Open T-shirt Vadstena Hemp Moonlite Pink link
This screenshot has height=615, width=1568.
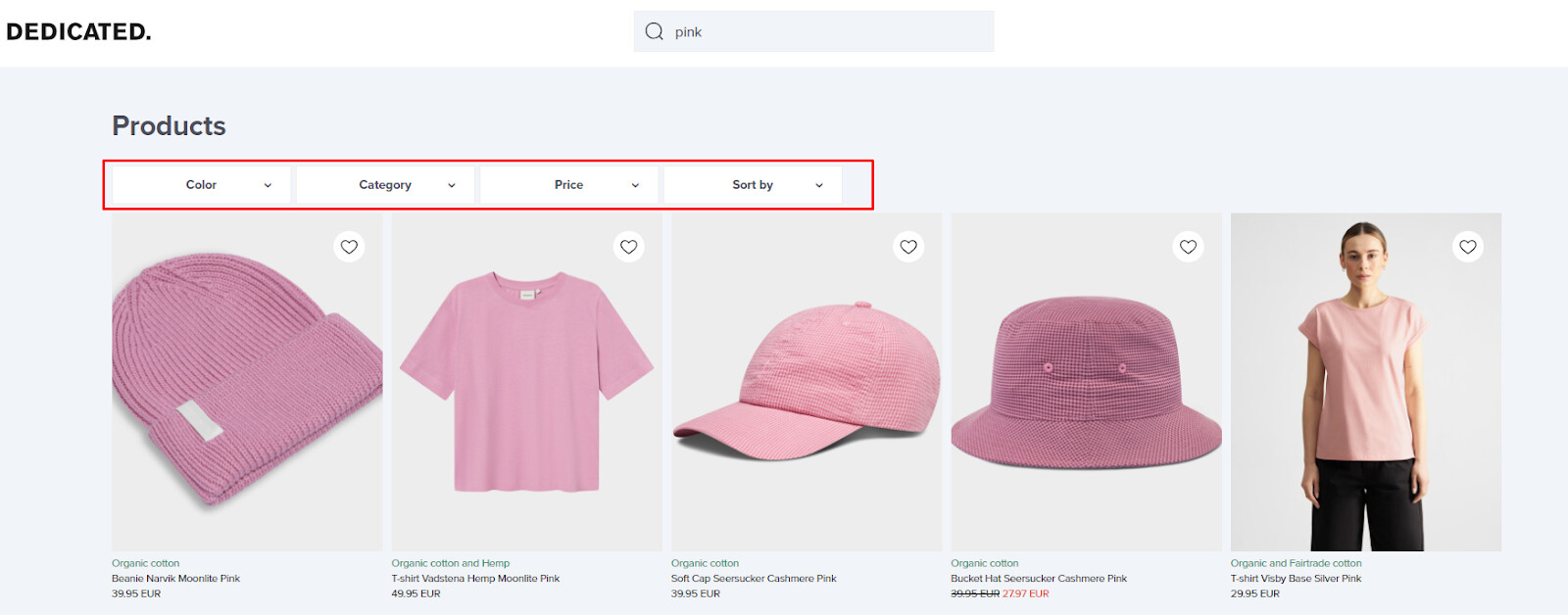[x=475, y=579]
